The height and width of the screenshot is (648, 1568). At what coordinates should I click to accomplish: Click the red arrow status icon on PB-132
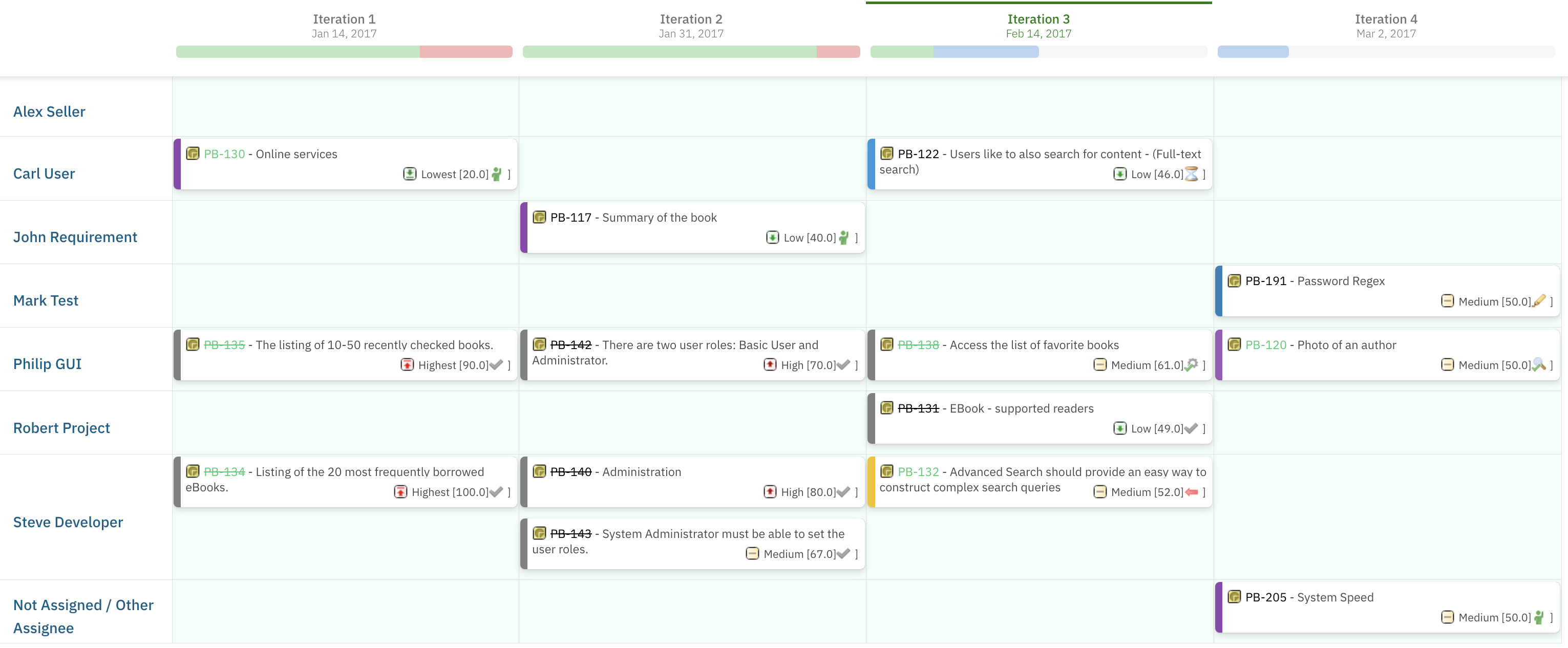(x=1191, y=491)
